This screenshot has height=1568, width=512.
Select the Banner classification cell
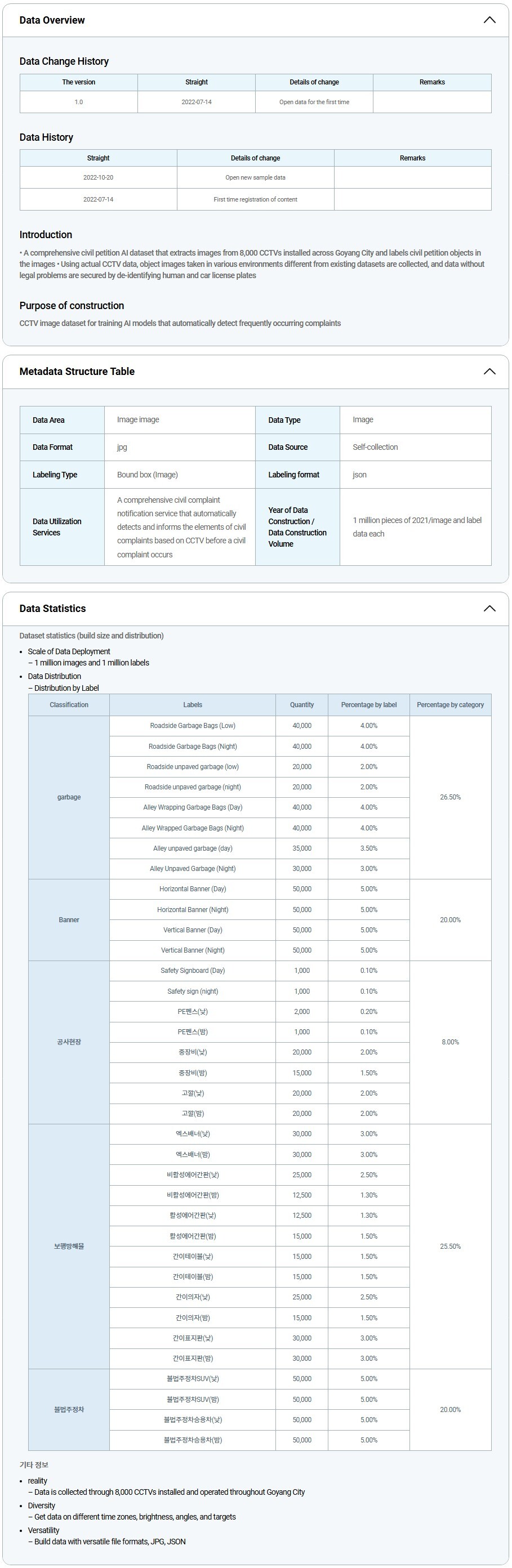[x=69, y=920]
